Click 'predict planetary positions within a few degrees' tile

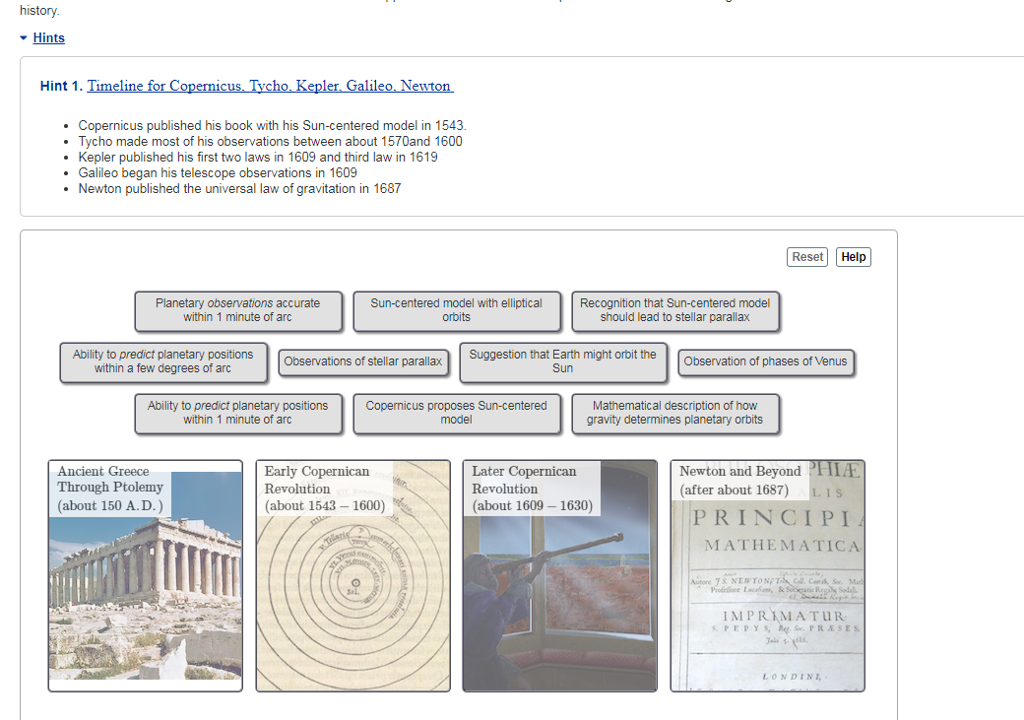[163, 361]
